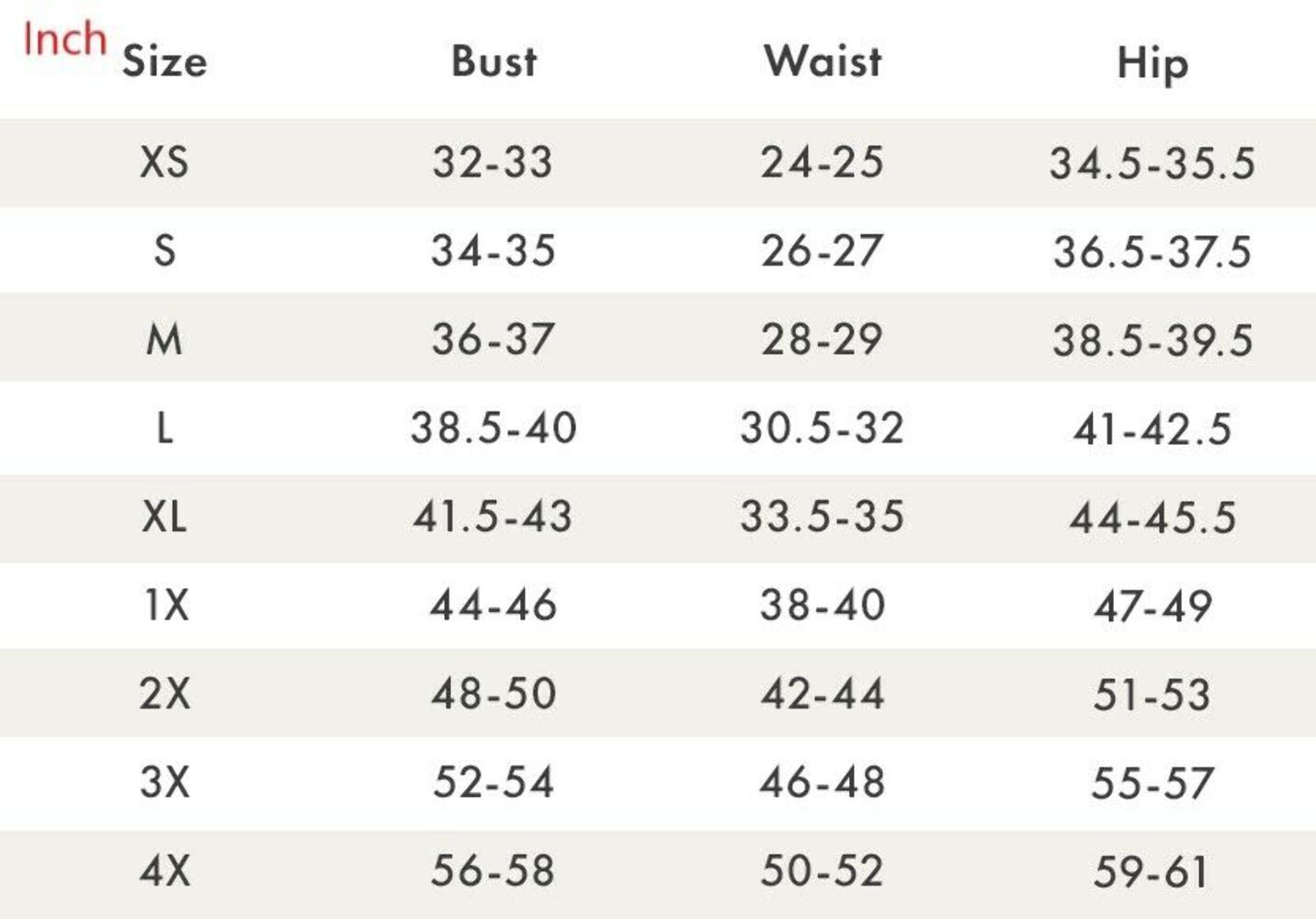Select the L size label

(164, 427)
